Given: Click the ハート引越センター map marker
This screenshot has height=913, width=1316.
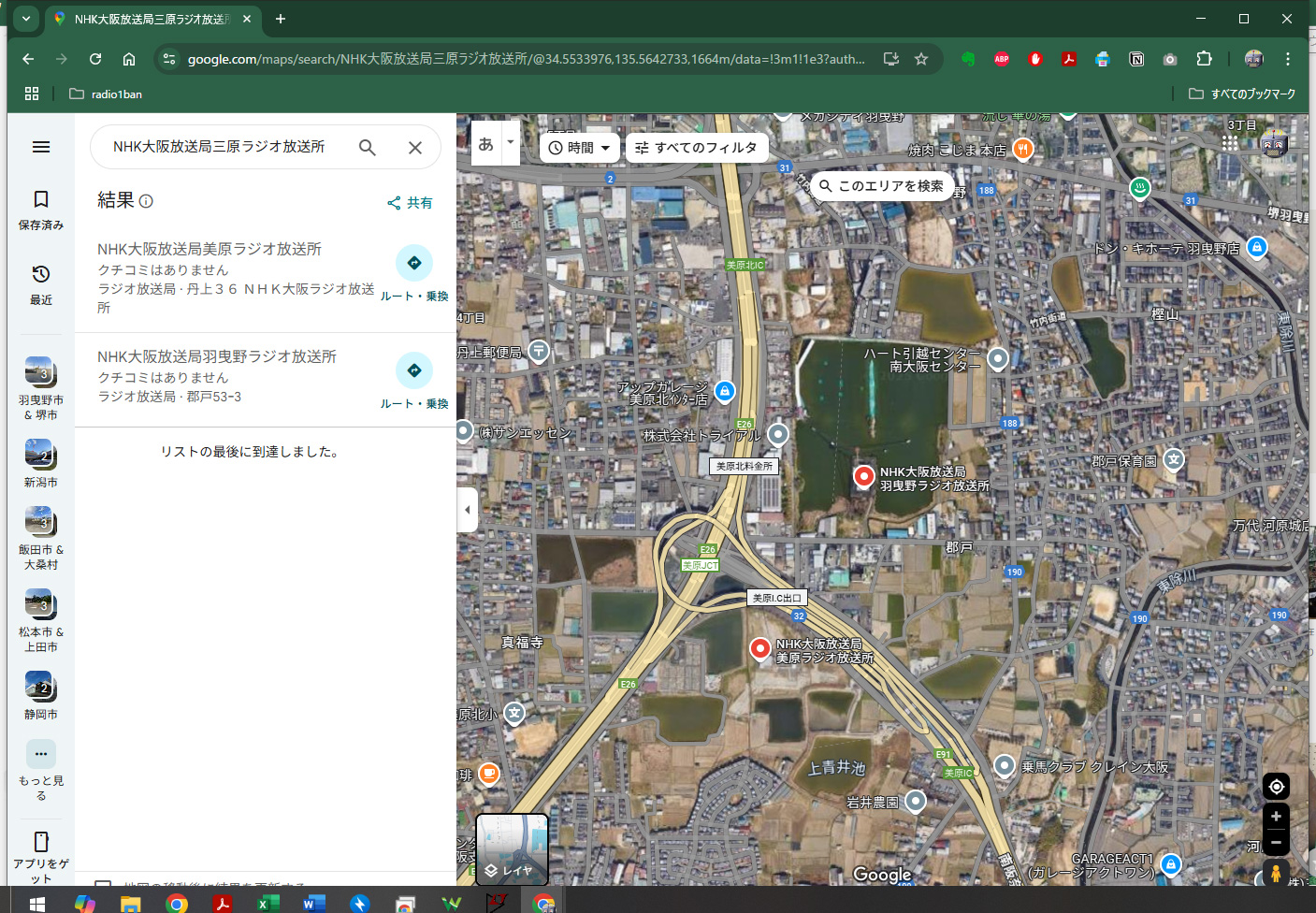Looking at the screenshot, I should 998,358.
